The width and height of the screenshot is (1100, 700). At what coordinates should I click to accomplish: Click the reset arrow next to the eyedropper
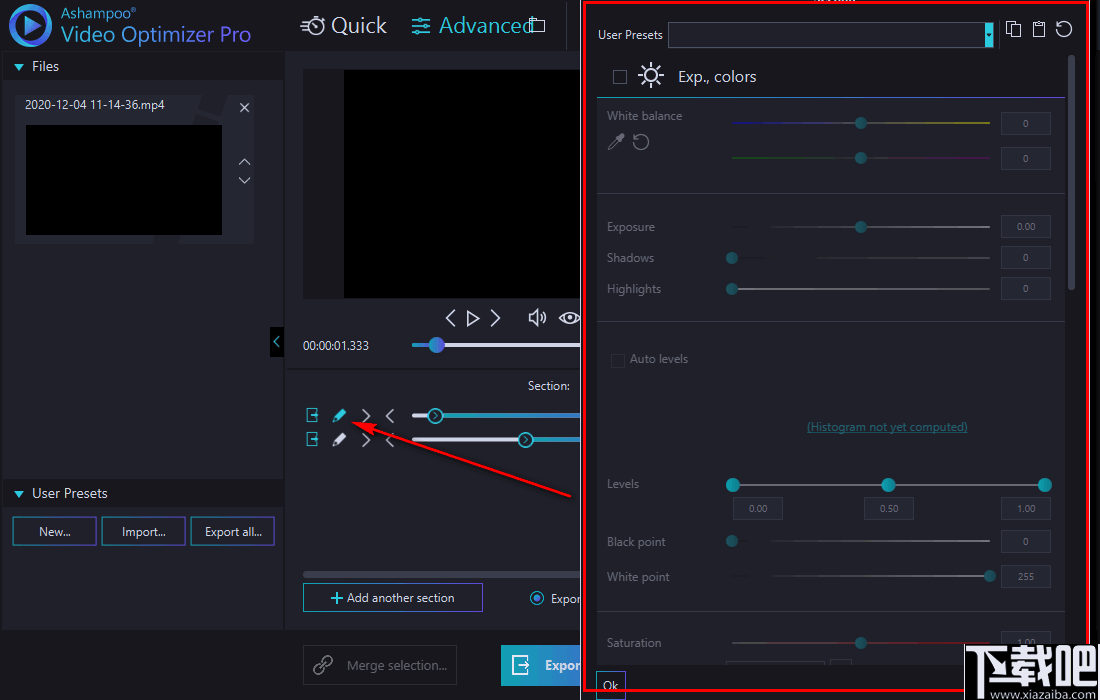tap(641, 142)
